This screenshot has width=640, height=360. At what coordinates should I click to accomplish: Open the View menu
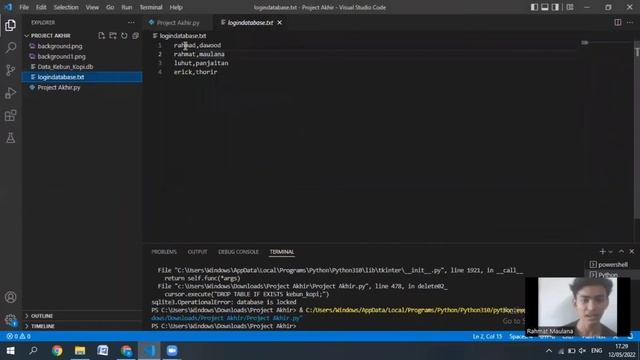(92, 7)
